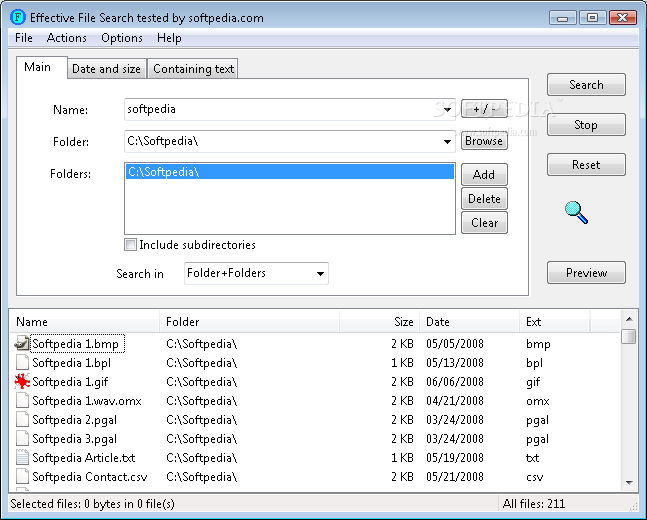This screenshot has width=647, height=520.
Task: Open the Options menu
Action: [x=122, y=38]
